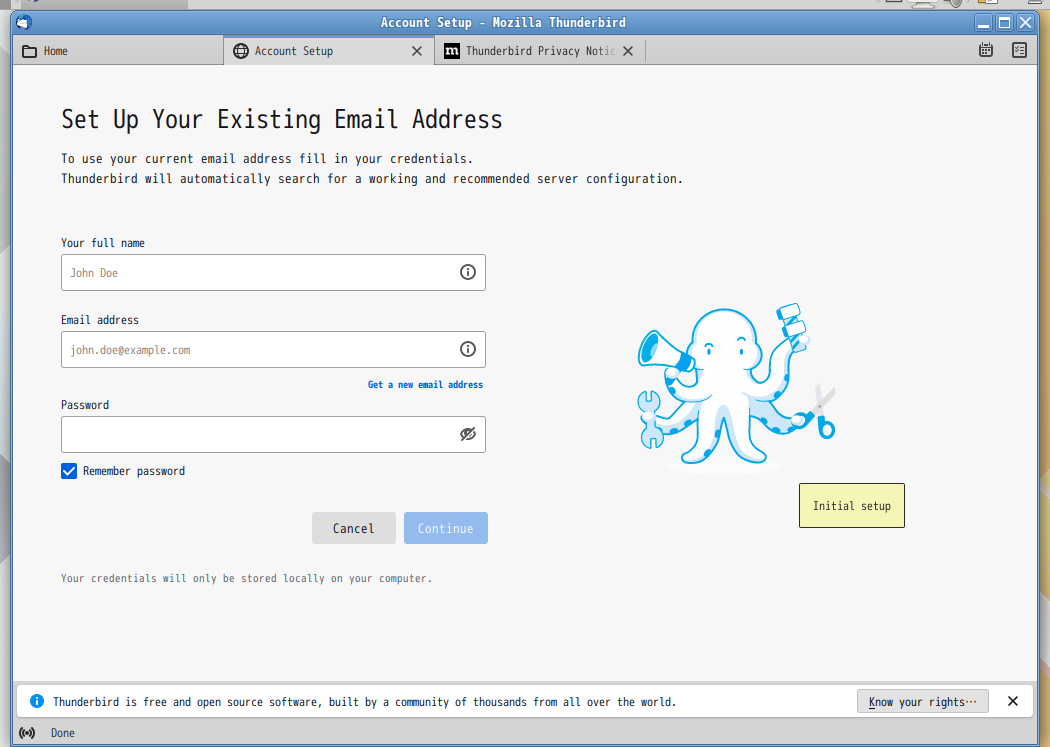Screen dimensions: 1050x747
Task: Click the Mozilla icon on Privacy Notice tab
Action: [x=452, y=51]
